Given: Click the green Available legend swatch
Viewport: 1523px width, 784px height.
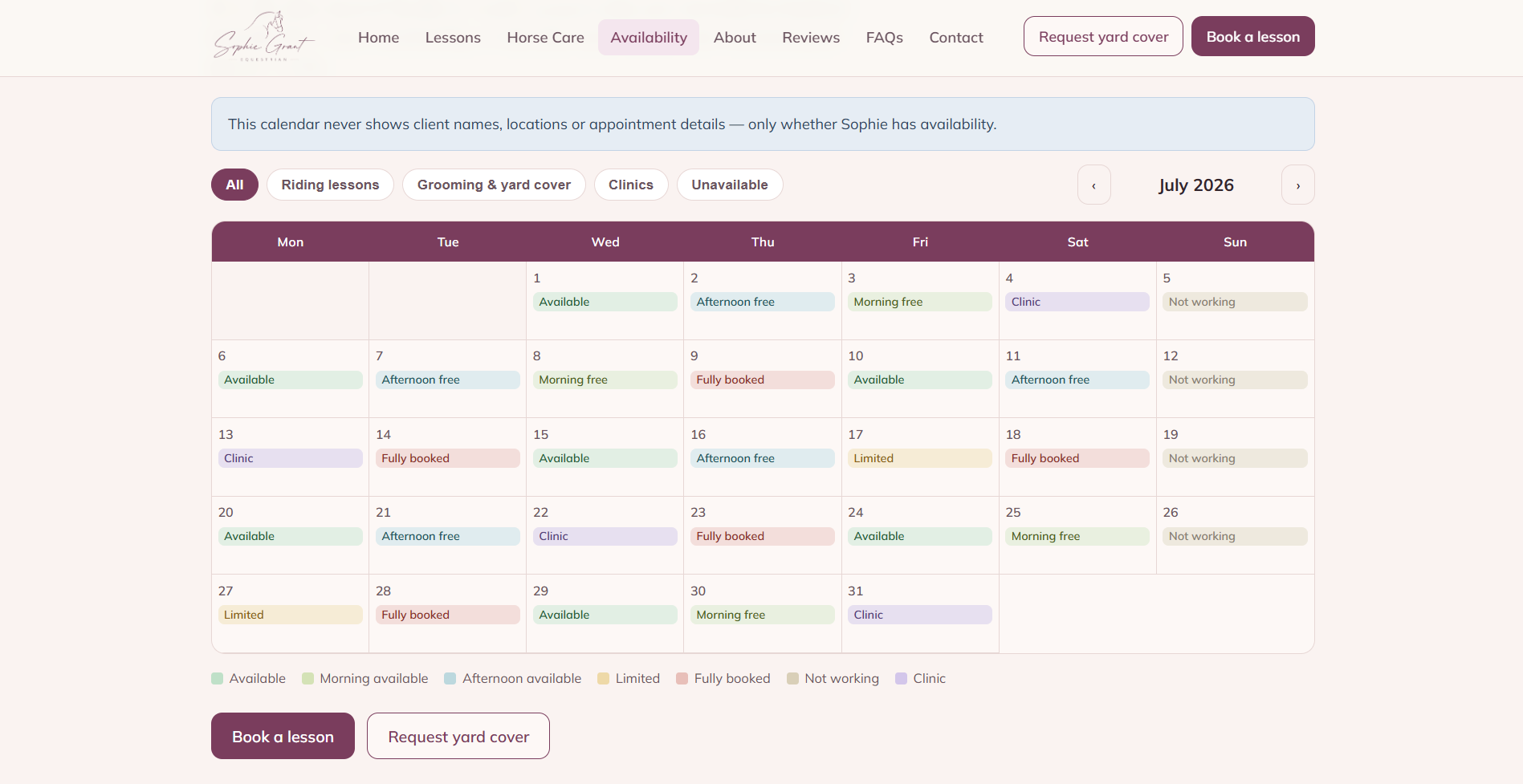Looking at the screenshot, I should point(217,679).
